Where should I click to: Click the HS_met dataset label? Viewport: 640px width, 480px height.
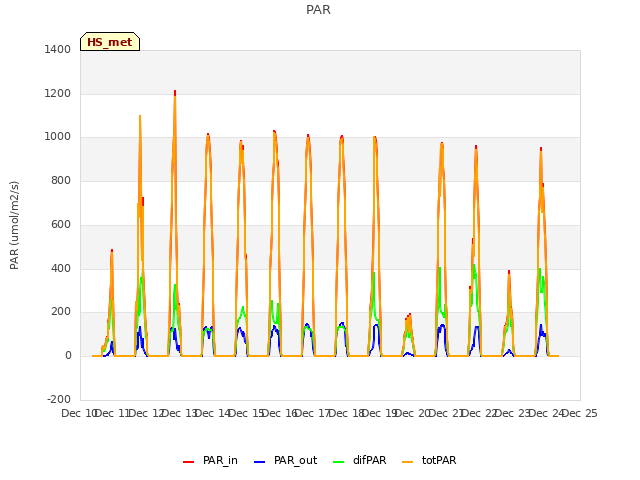[x=110, y=42]
